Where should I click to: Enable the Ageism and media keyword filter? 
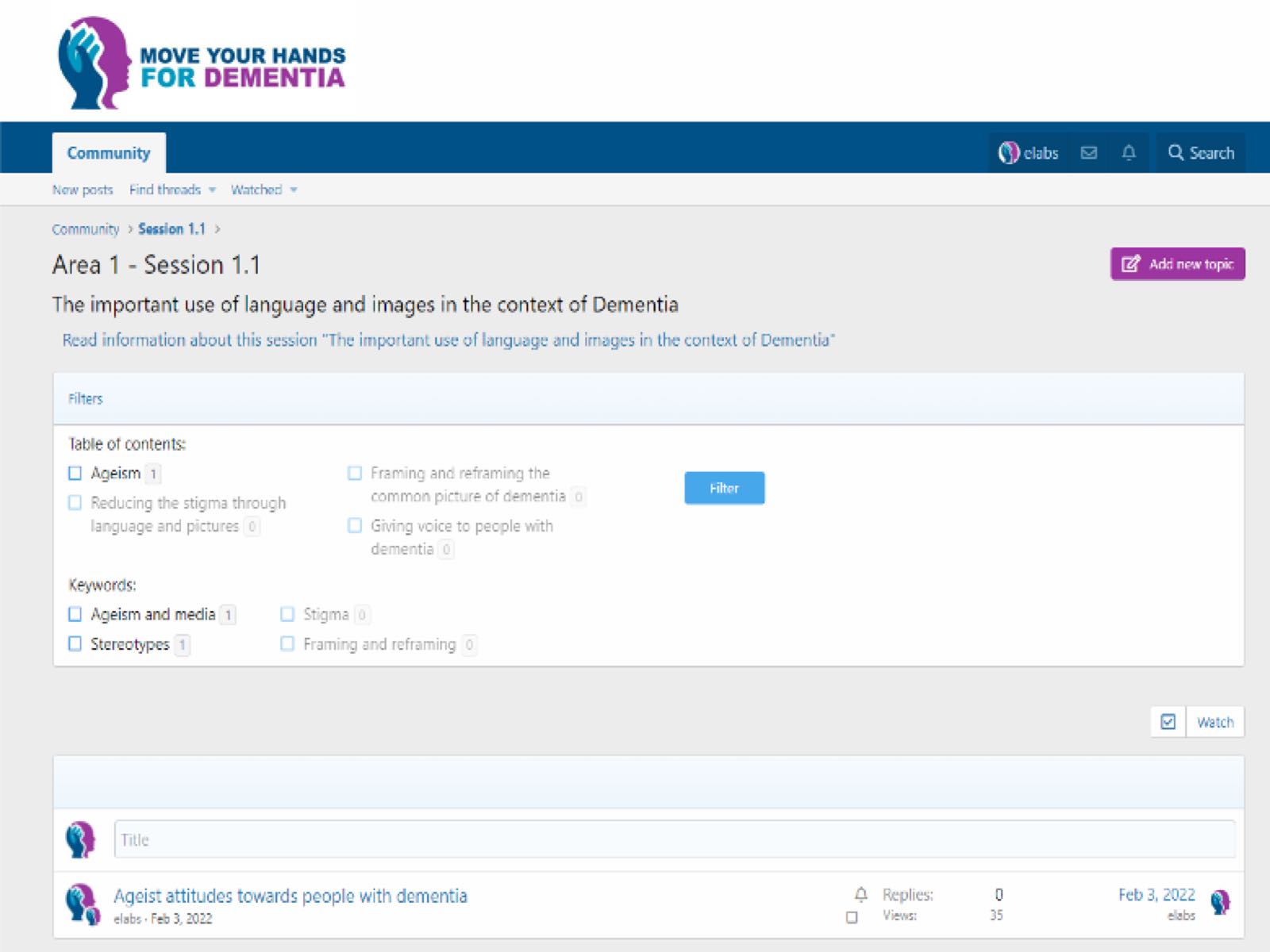point(75,614)
